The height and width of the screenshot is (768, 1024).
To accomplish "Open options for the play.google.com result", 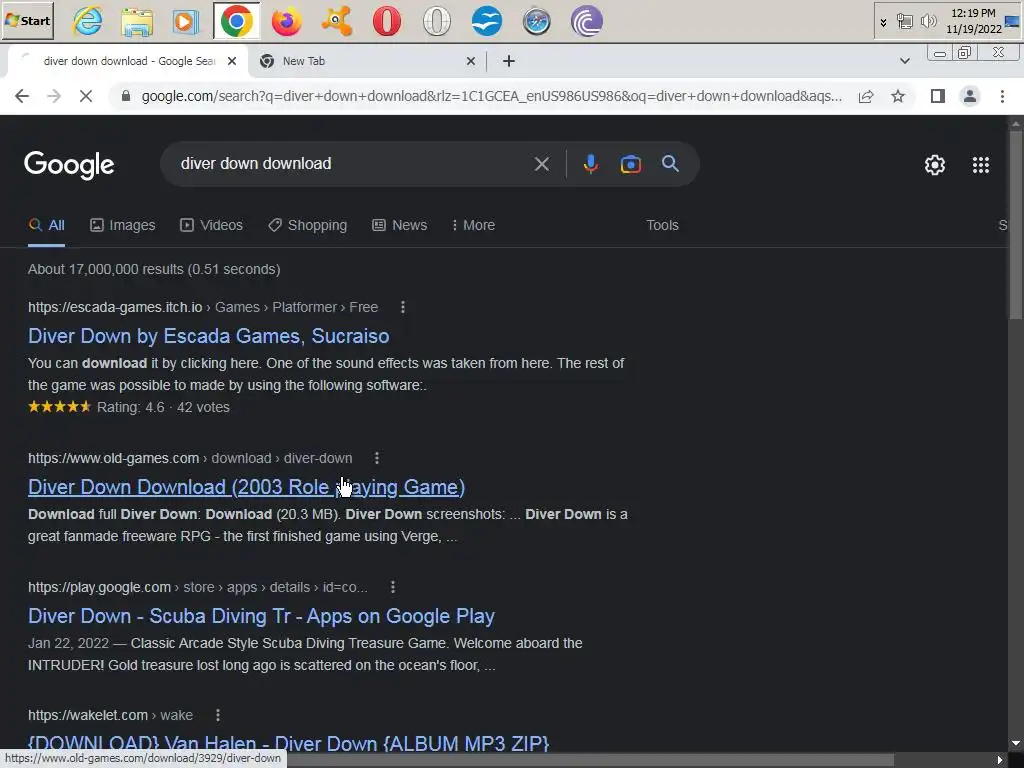I will pyautogui.click(x=392, y=587).
